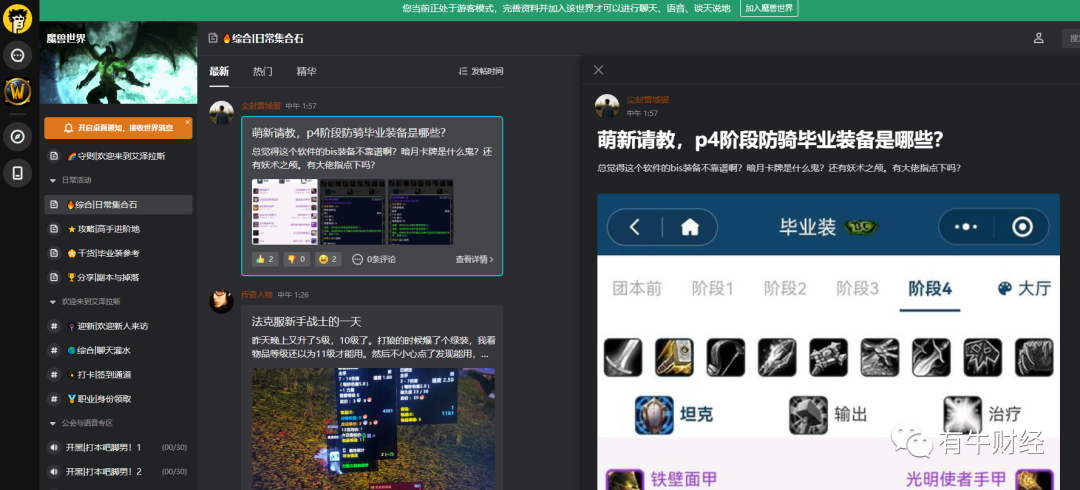Image resolution: width=1080 pixels, height=490 pixels.
Task: Open the 攻略|高手进阶地 channel
Action: pos(118,229)
